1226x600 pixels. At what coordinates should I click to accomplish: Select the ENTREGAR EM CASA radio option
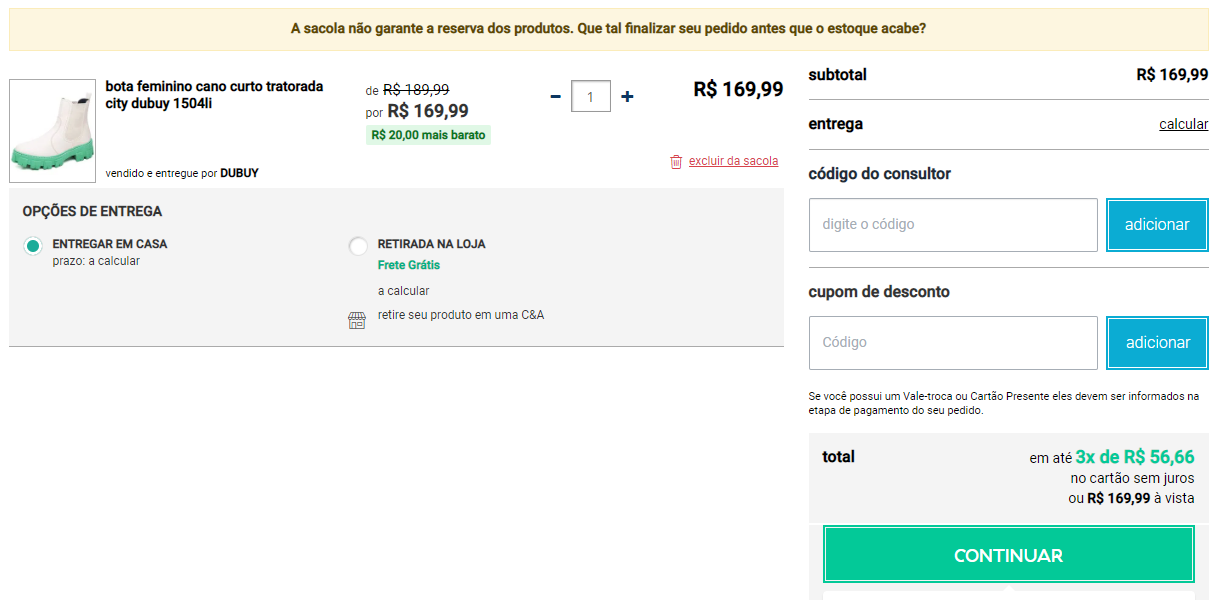pyautogui.click(x=34, y=246)
